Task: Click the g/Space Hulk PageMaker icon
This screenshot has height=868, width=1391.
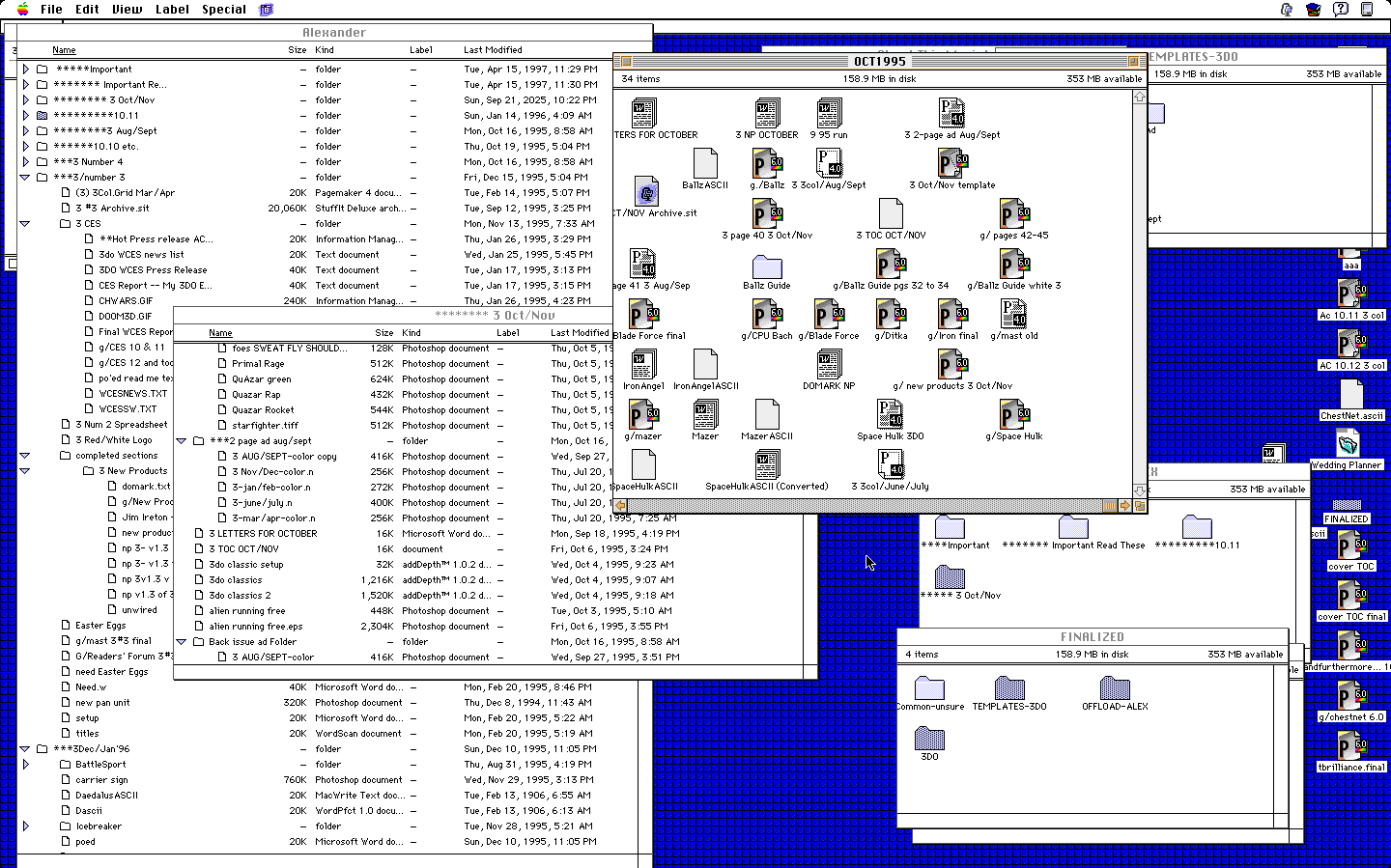Action: coord(1013,415)
